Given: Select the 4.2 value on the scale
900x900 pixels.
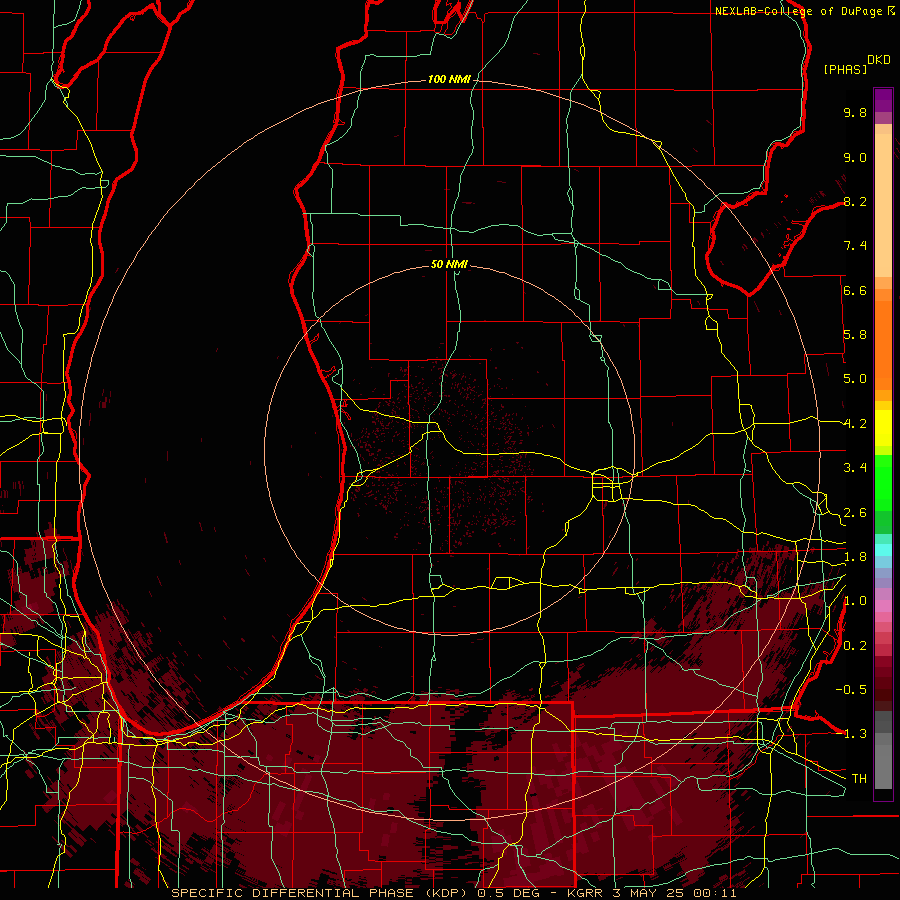Looking at the screenshot, I should point(855,424).
